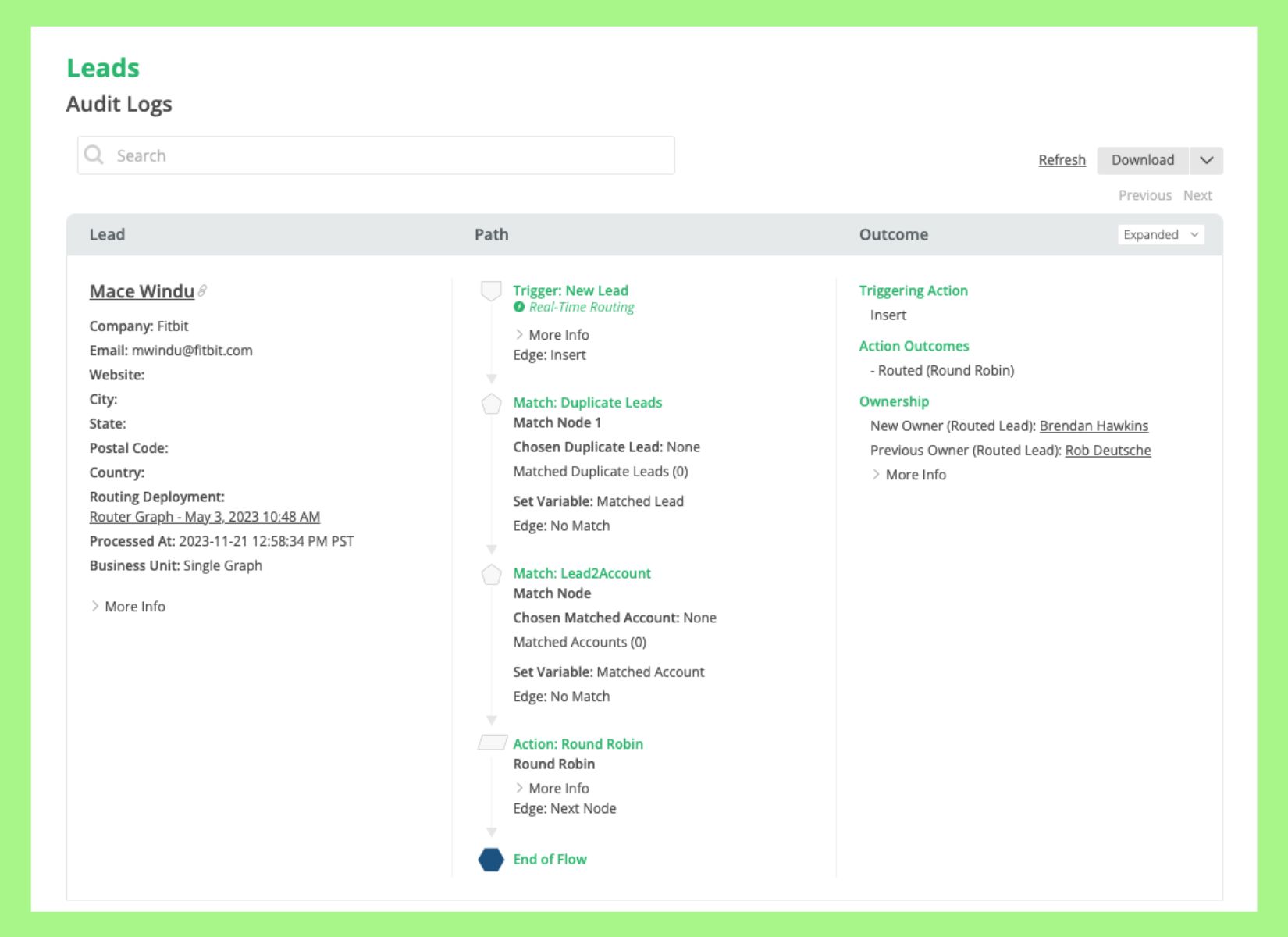The height and width of the screenshot is (937, 1288).
Task: Open the Router Graph deployment link
Action: tap(204, 516)
